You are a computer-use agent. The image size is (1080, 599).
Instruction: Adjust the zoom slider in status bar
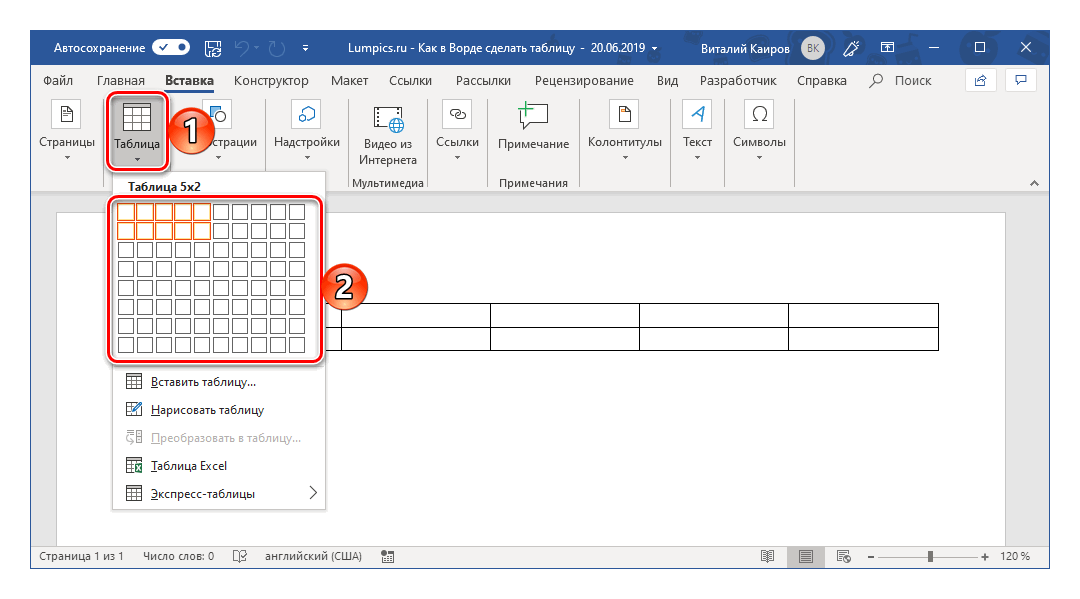[x=930, y=556]
